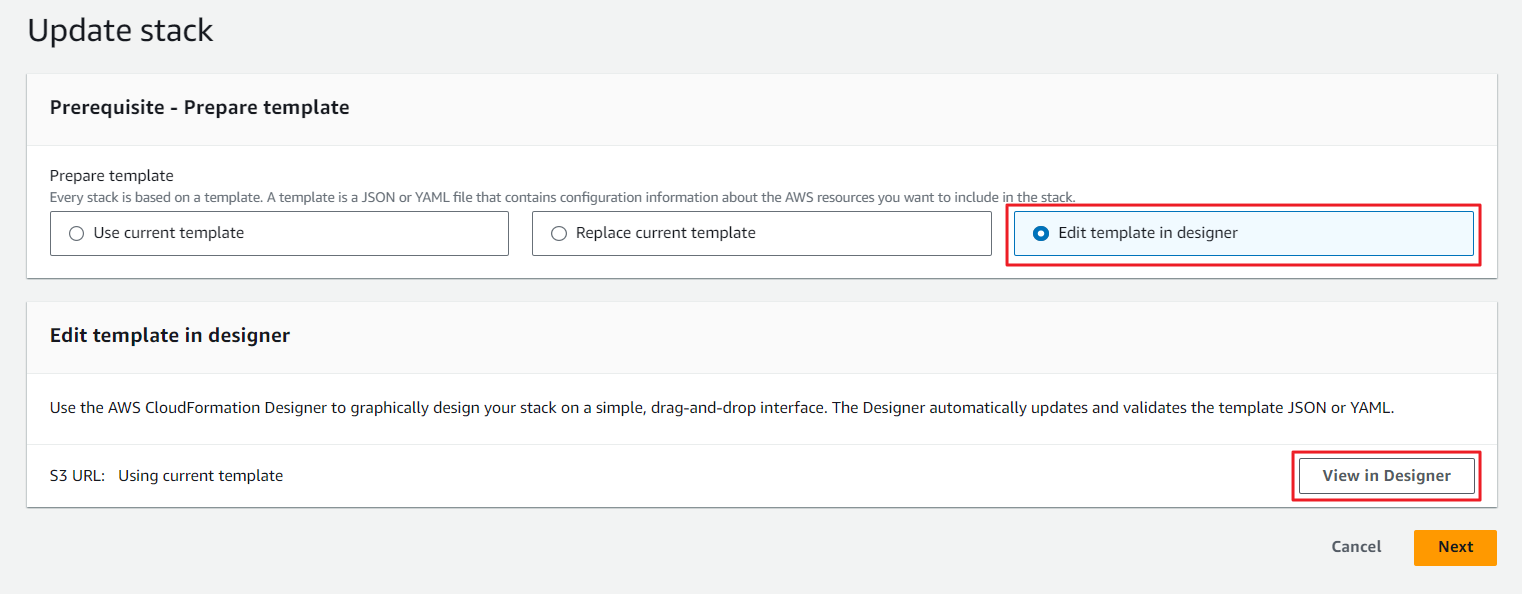1522x594 pixels.
Task: Click empty space right of 'Use current template' label
Action: [x=380, y=233]
